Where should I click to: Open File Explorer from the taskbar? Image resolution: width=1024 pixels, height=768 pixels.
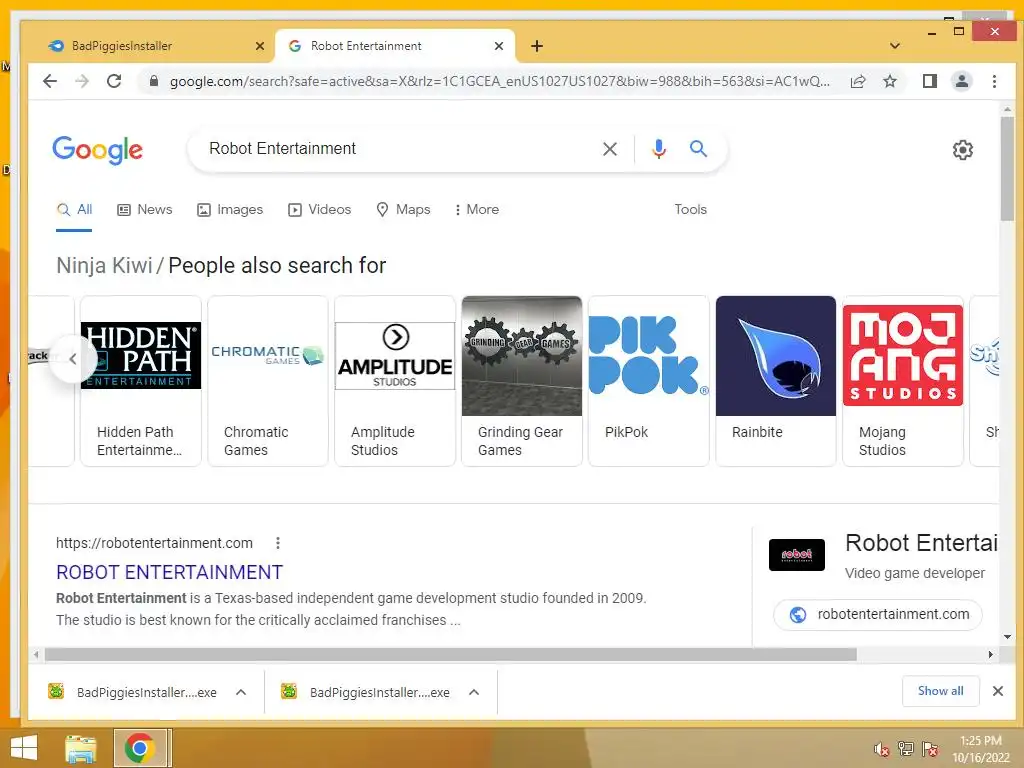point(80,748)
